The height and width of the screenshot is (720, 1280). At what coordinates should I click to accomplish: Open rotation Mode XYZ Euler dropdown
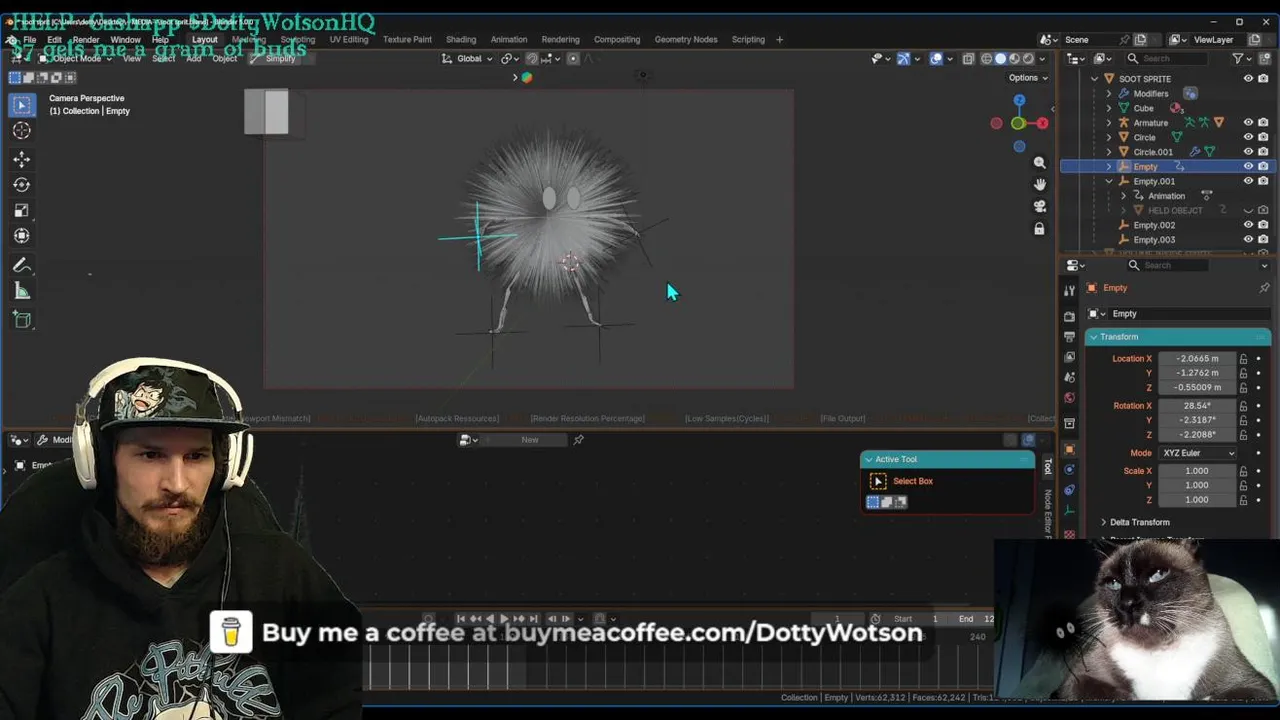tap(1198, 453)
